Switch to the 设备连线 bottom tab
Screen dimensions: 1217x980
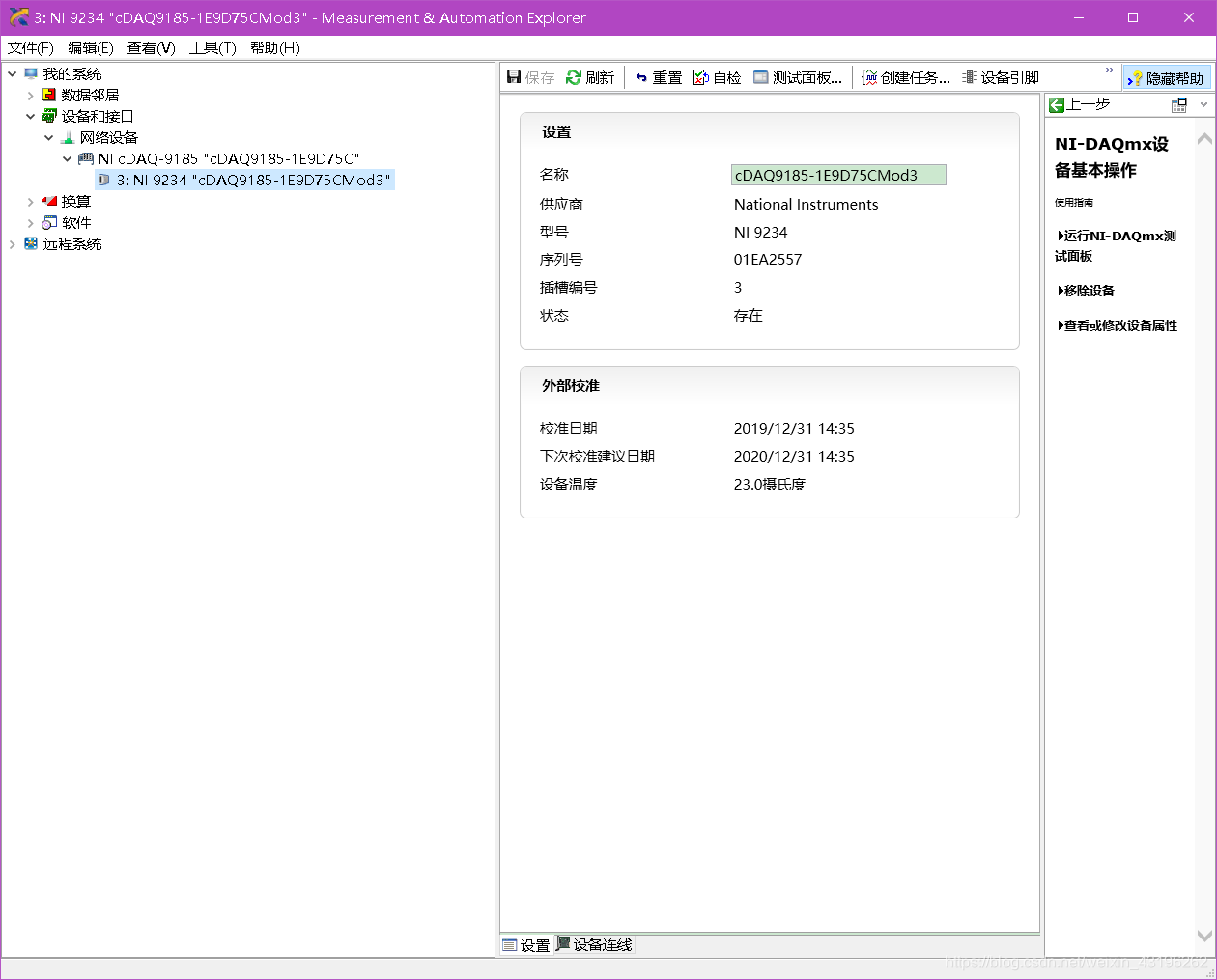pyautogui.click(x=594, y=944)
